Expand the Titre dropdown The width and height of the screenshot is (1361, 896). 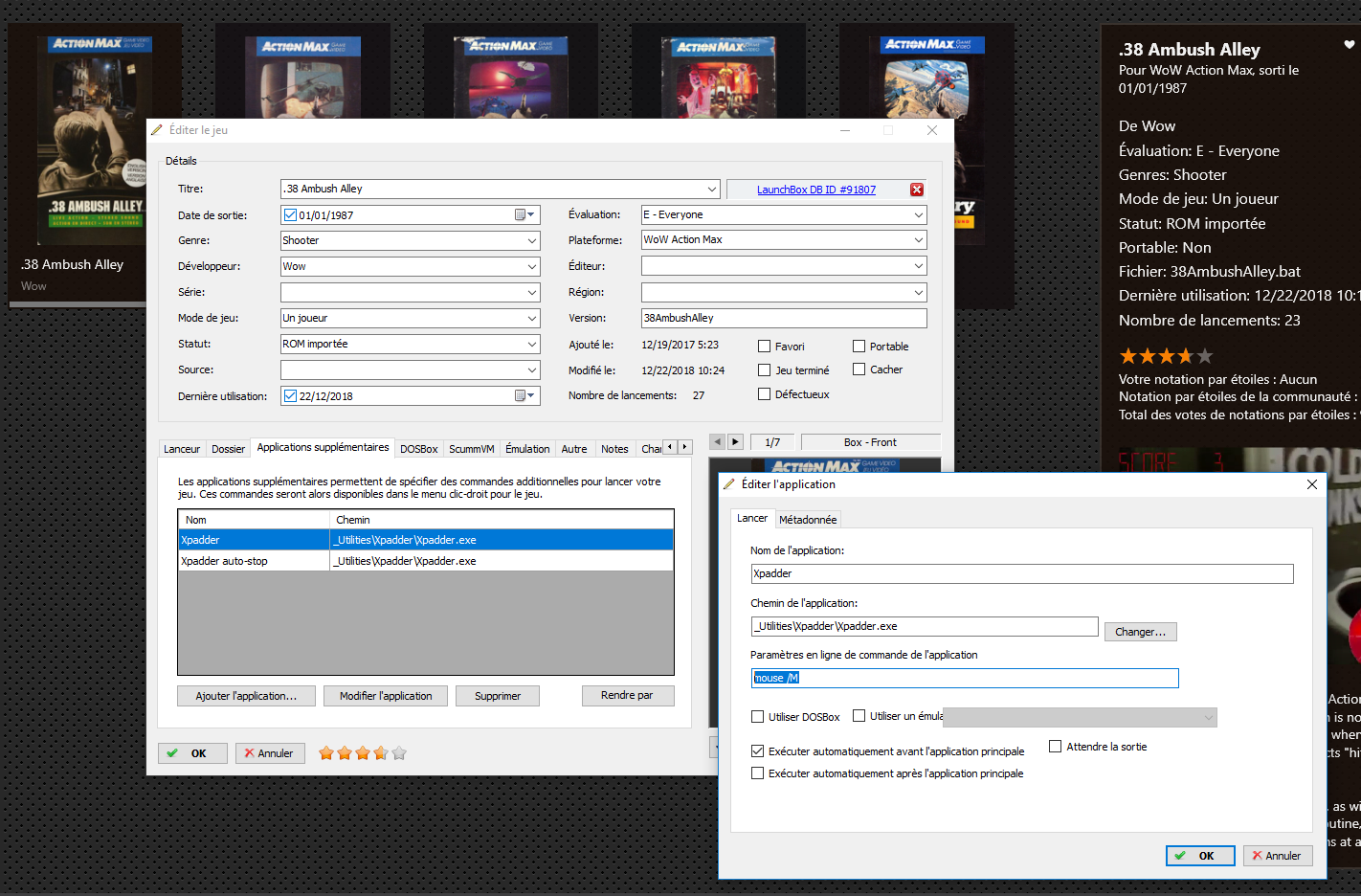click(x=711, y=190)
